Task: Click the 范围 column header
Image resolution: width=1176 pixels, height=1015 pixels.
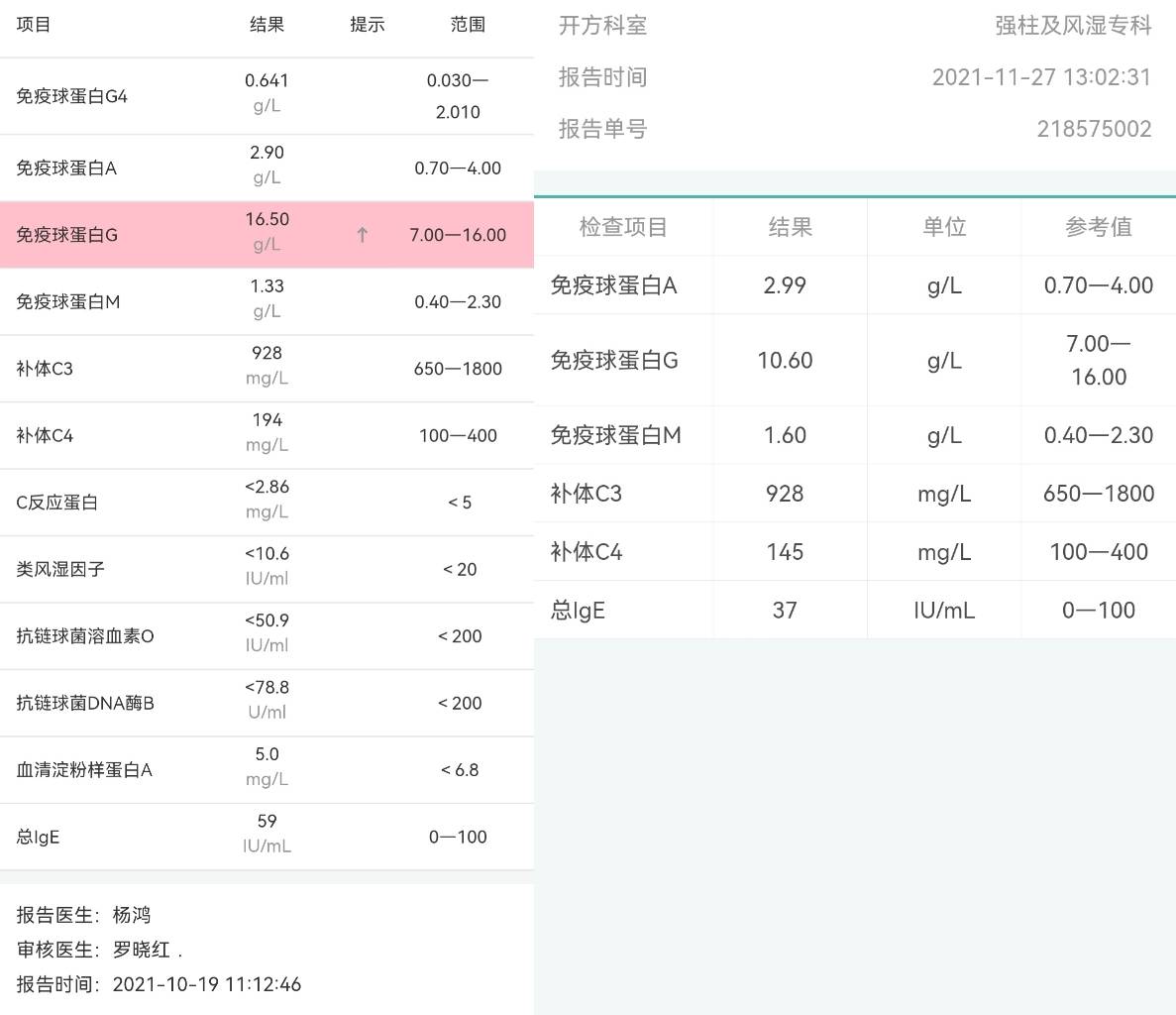Action: pos(468,25)
